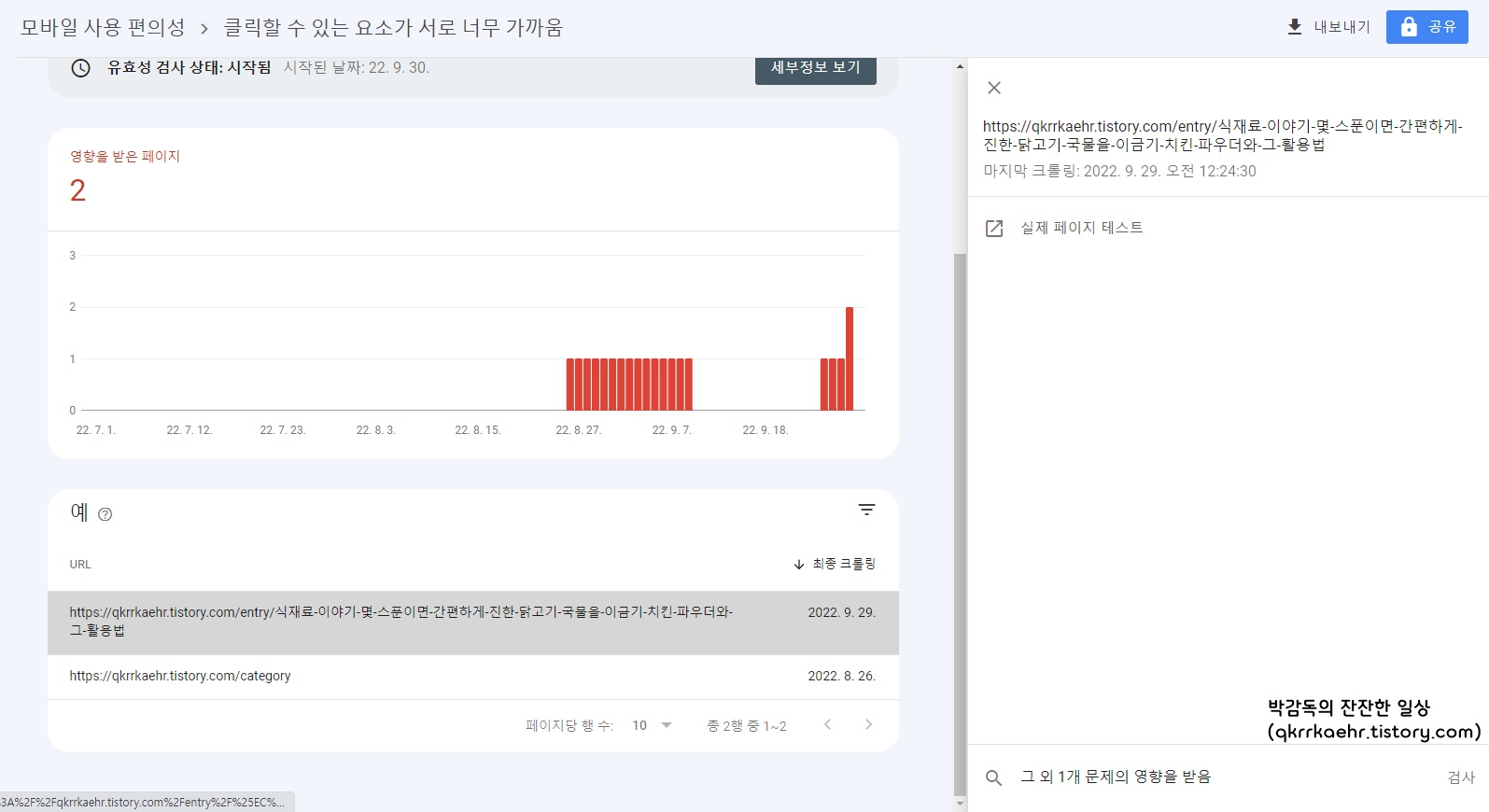
Task: Go to 모바일 사용 편의성 breadcrumb
Action: tap(103, 28)
